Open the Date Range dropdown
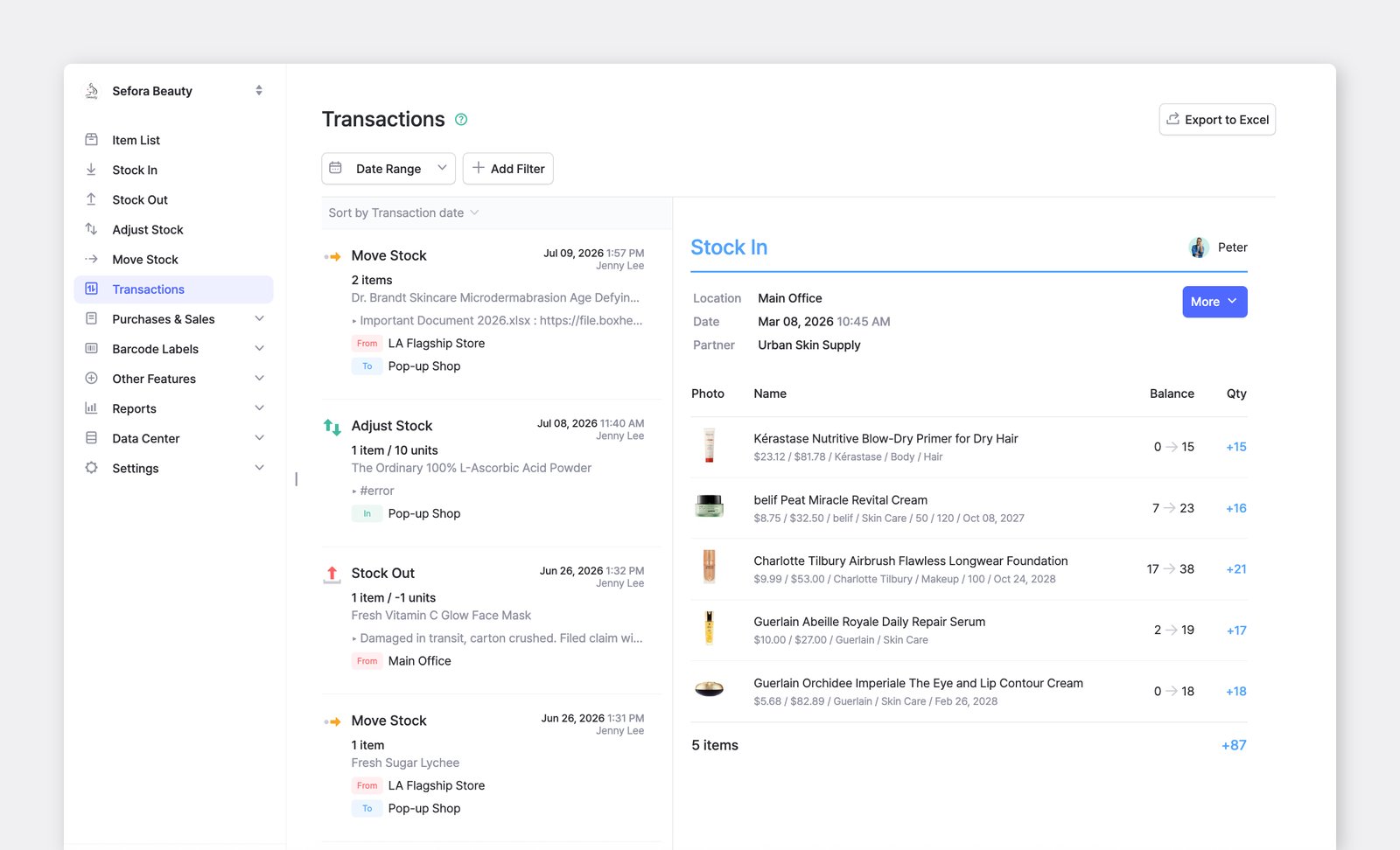The height and width of the screenshot is (850, 1400). 388,169
